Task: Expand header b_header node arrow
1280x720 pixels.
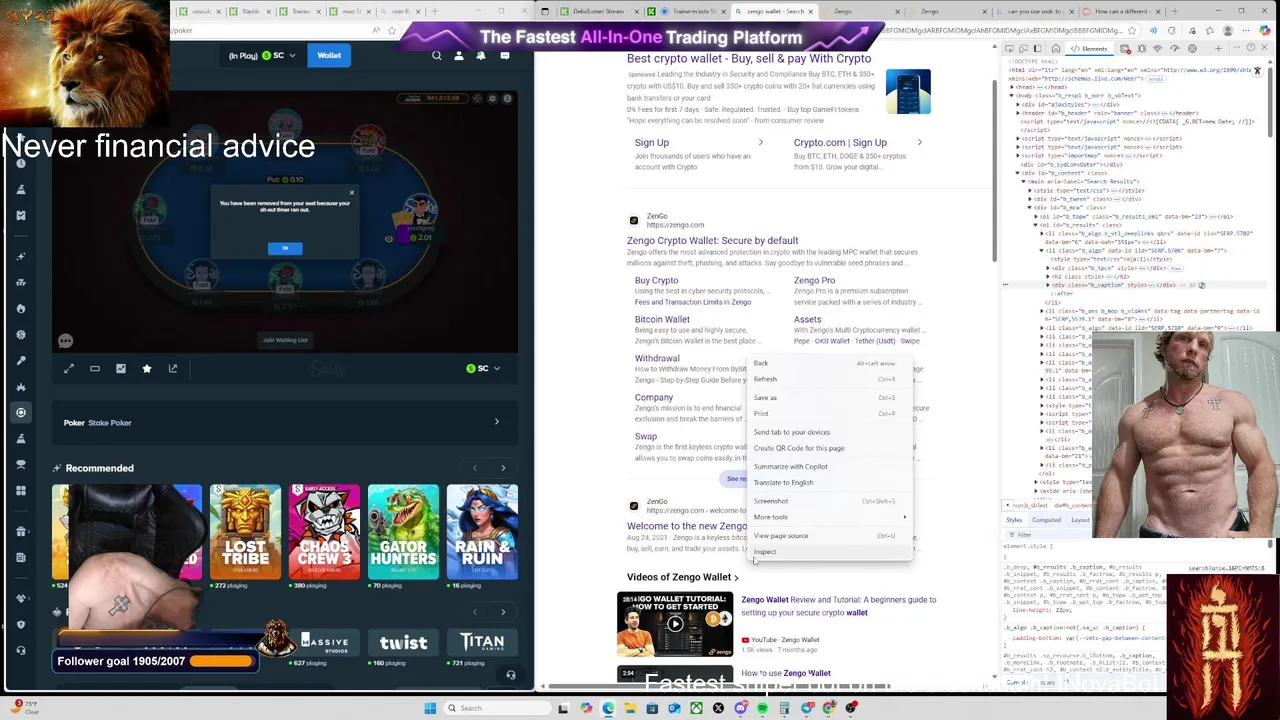Action: point(1018,113)
